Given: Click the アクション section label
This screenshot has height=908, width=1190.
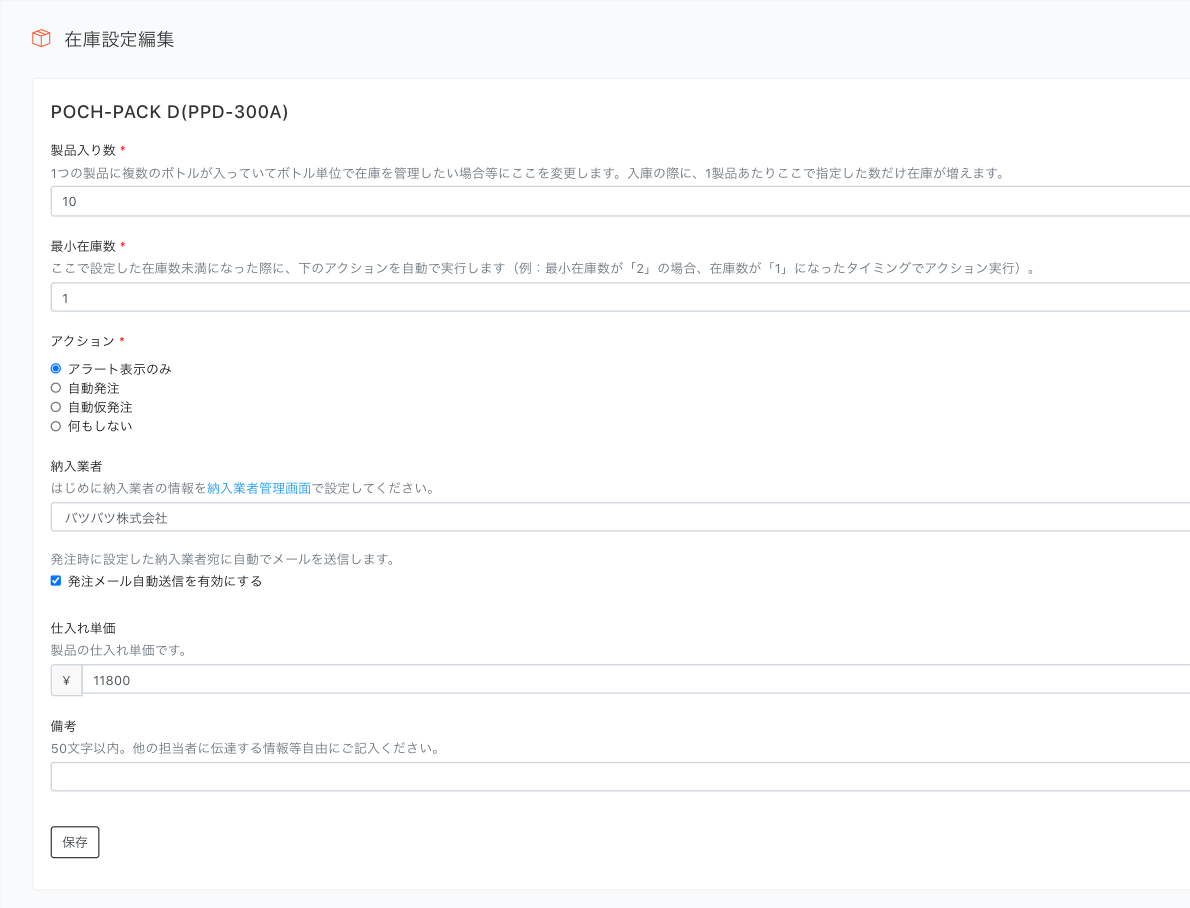Looking at the screenshot, I should click(x=83, y=341).
